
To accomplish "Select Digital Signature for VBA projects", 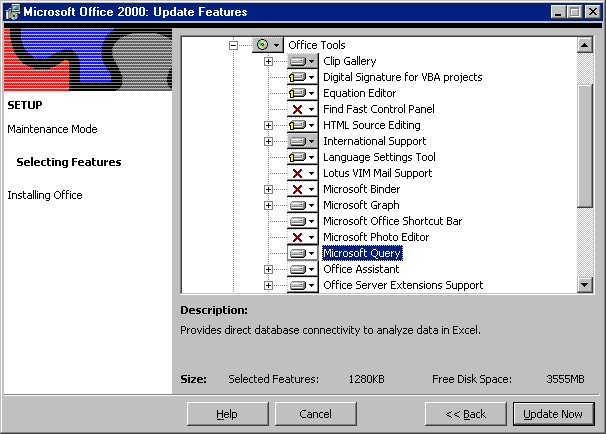I will (402, 77).
